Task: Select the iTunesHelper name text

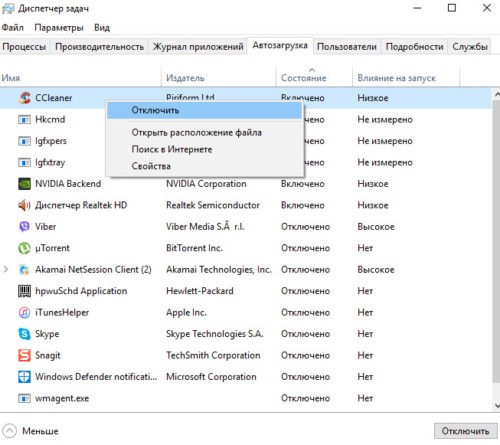Action: coord(62,313)
